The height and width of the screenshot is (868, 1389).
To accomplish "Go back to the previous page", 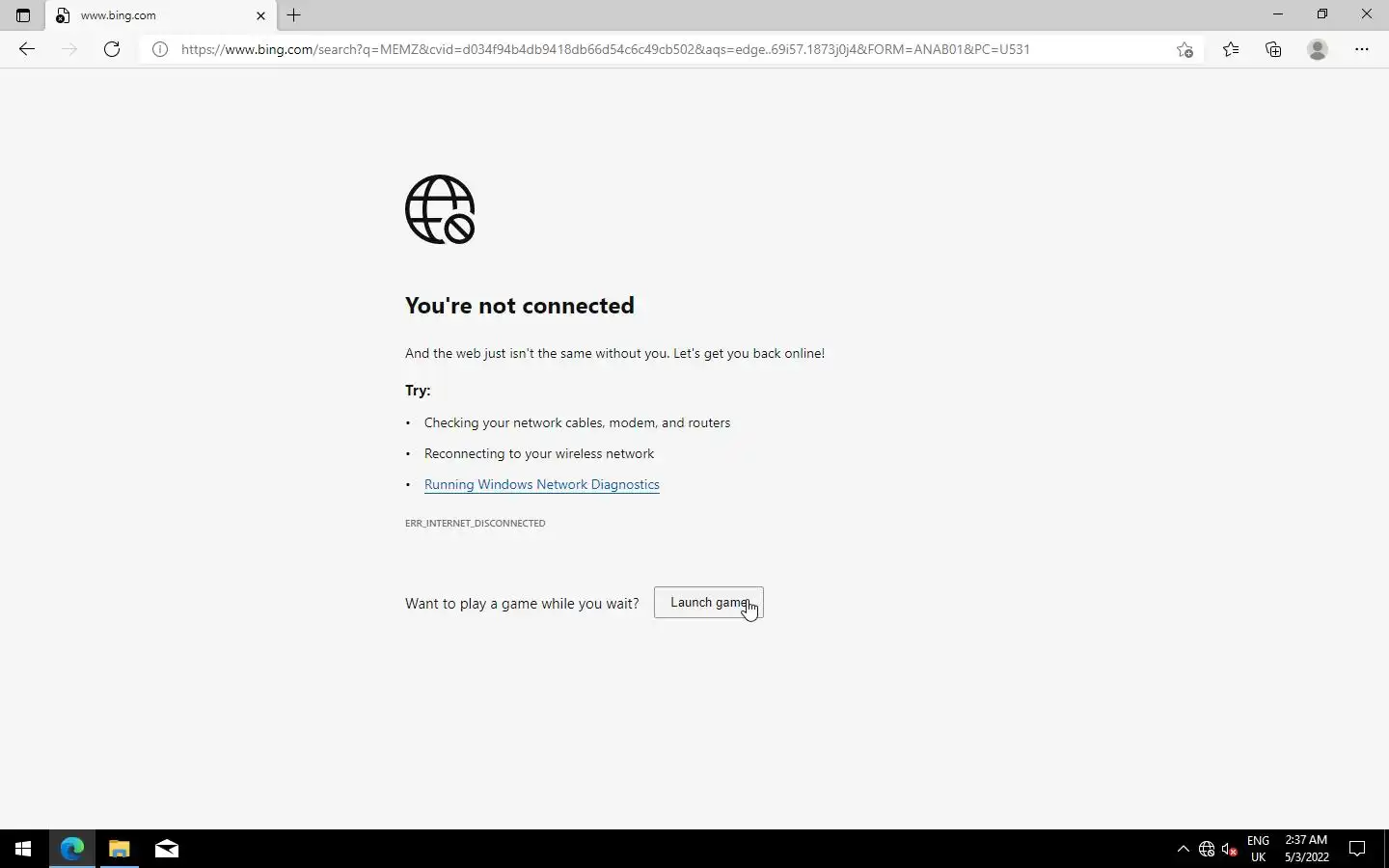I will click(27, 49).
